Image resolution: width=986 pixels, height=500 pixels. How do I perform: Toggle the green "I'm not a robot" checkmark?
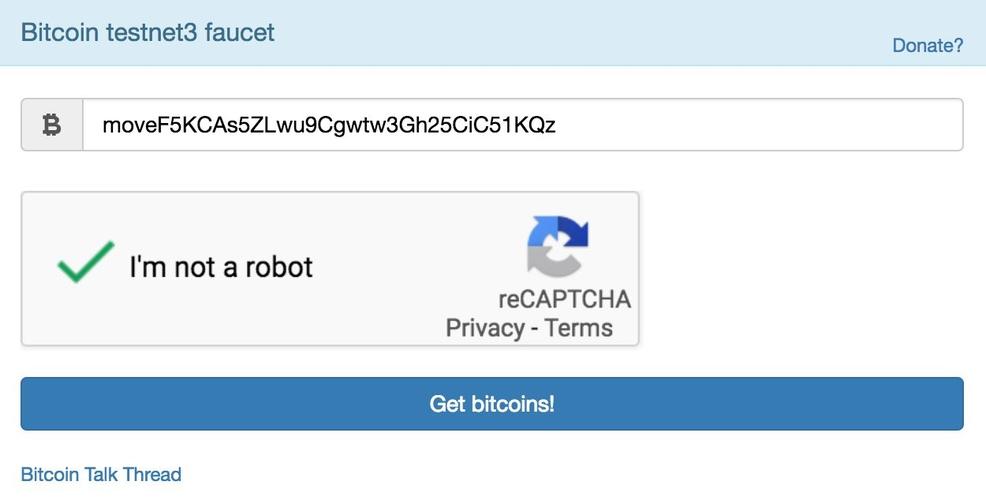click(x=85, y=262)
